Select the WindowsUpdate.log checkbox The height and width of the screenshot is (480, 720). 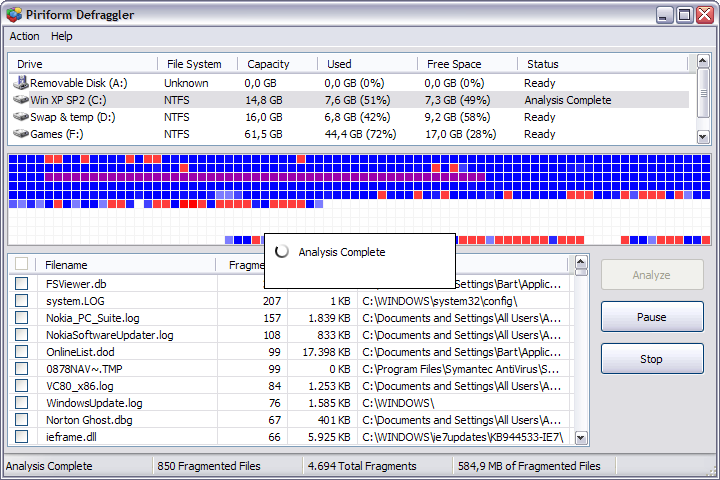(22, 402)
